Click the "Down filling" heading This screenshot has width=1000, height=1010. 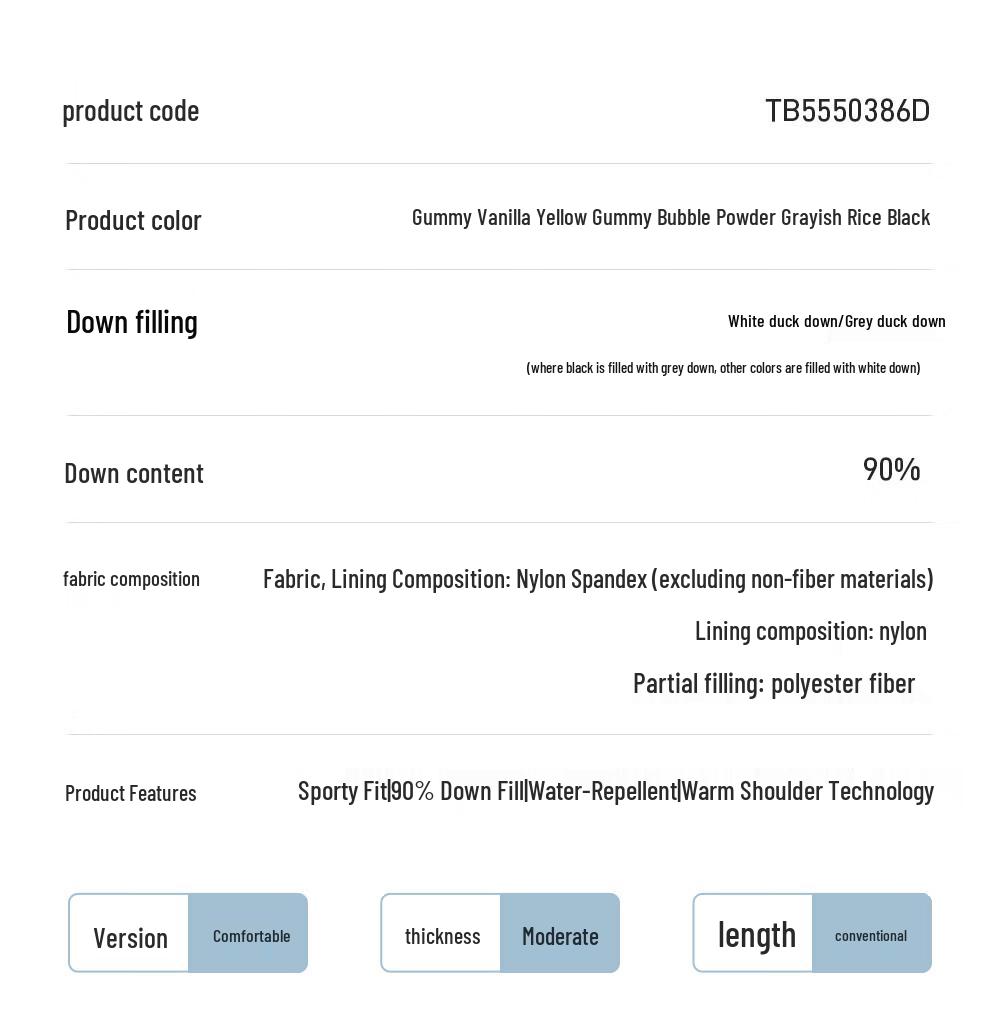tap(132, 322)
